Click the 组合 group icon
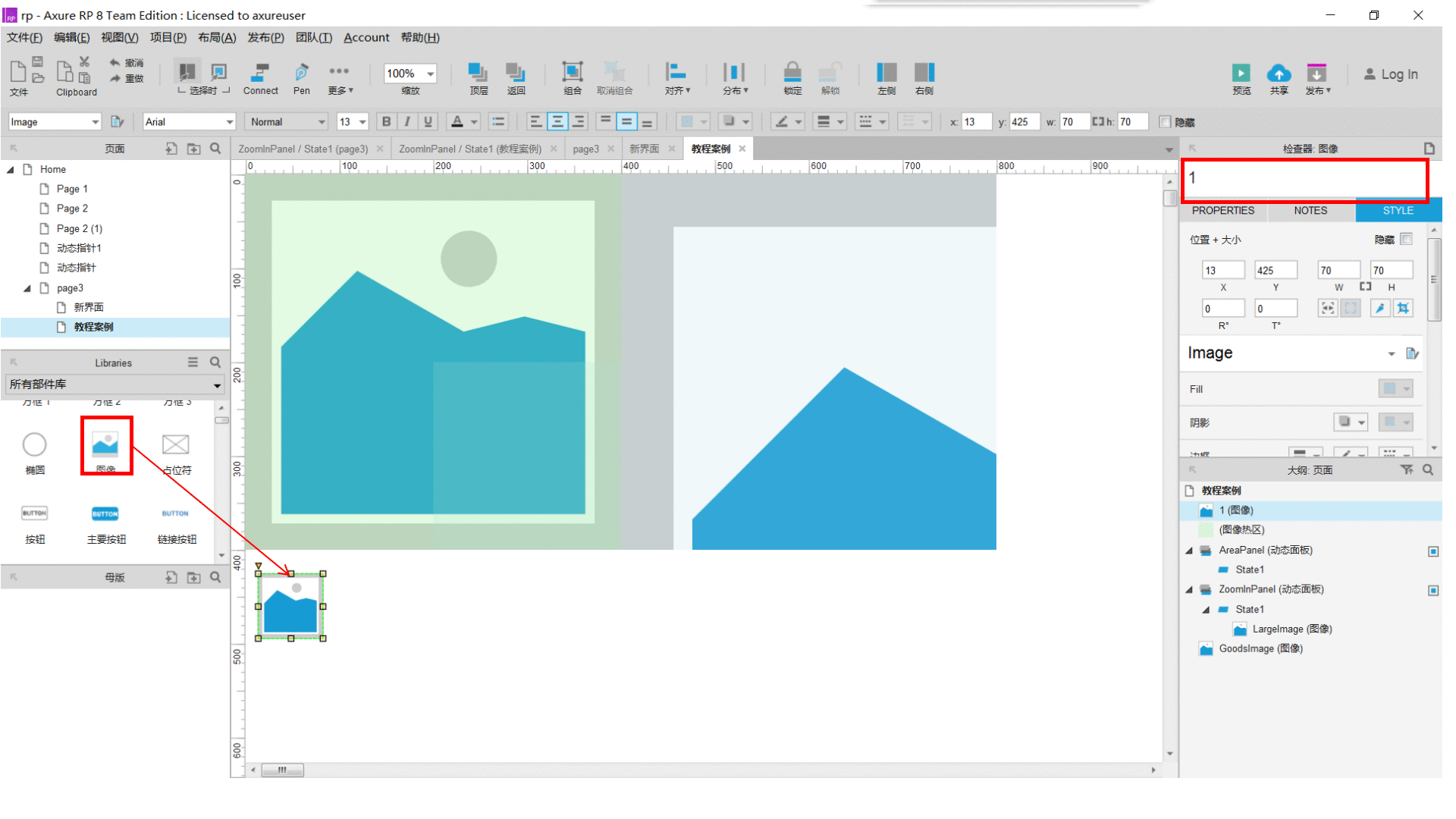 pos(573,72)
